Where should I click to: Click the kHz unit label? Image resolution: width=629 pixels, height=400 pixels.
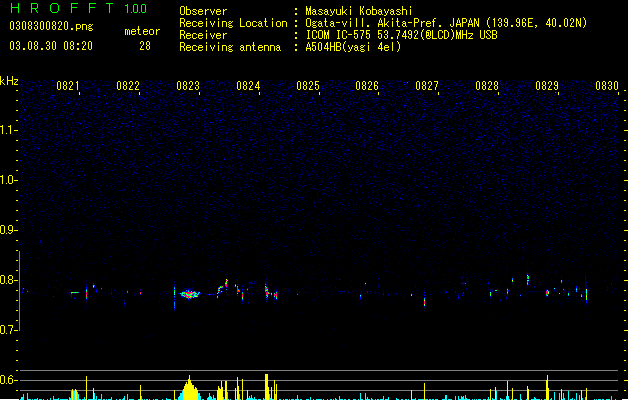[x=9, y=81]
